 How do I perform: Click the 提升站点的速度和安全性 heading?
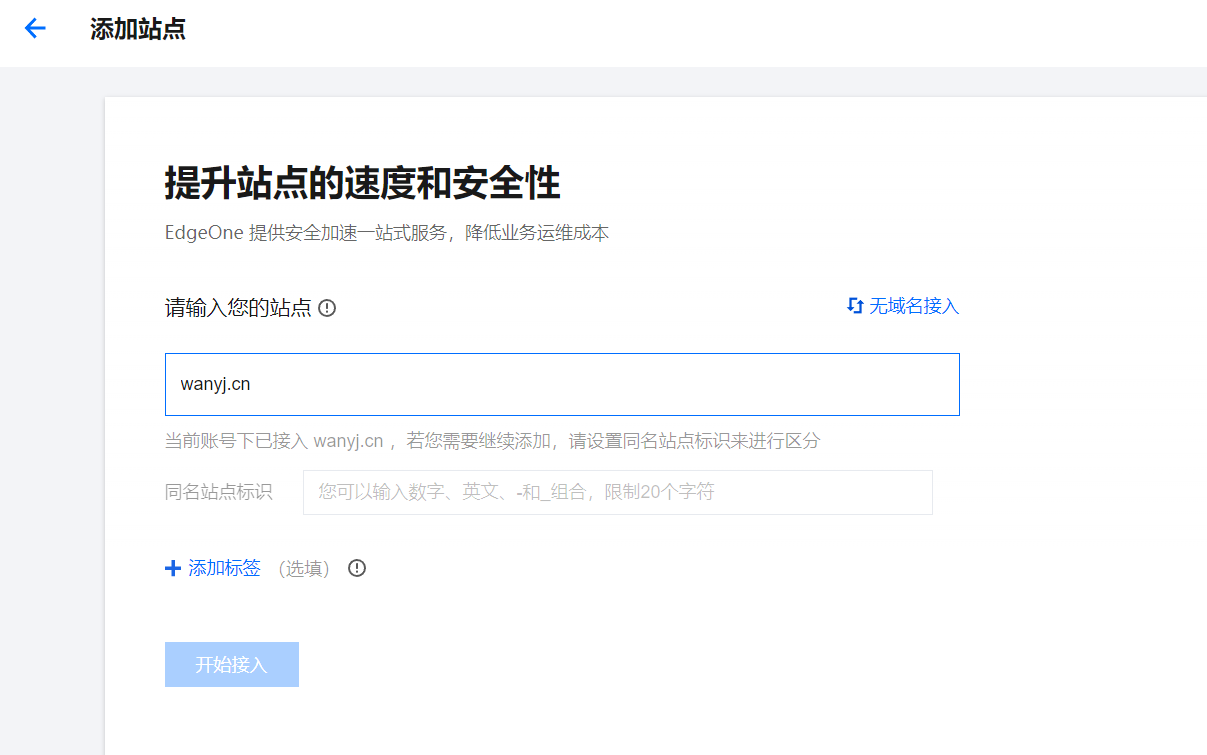click(362, 185)
